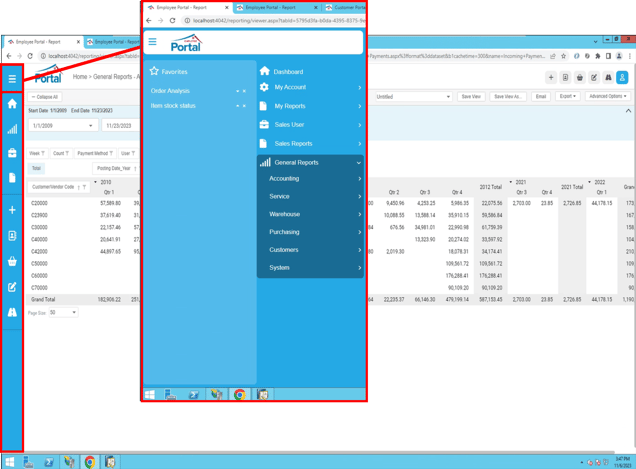Open the hamburger menu in the left sidebar
The image size is (636, 469).
pos(12,79)
